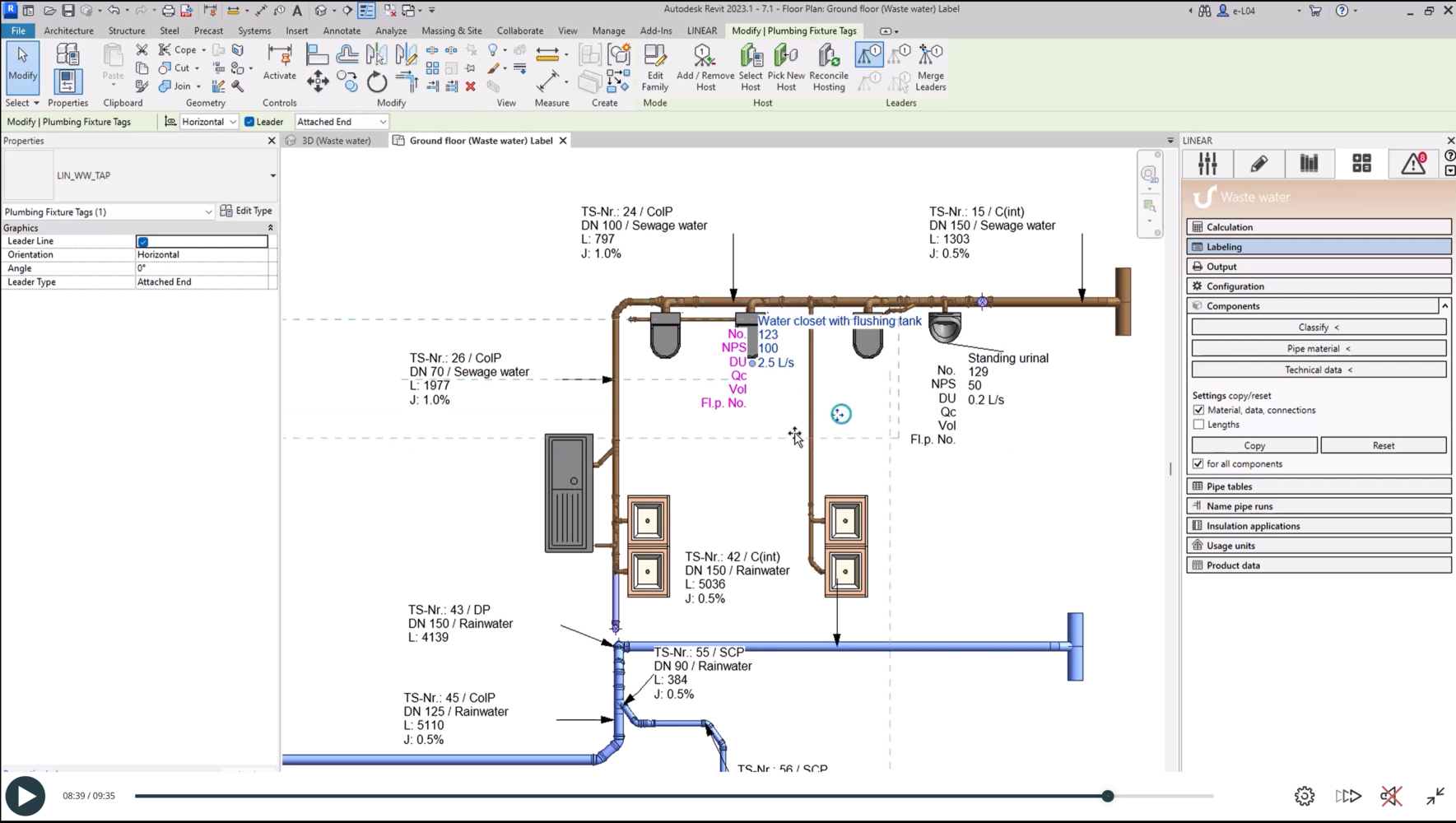Open the File menu
Viewport: 1456px width, 823px height.
18,30
